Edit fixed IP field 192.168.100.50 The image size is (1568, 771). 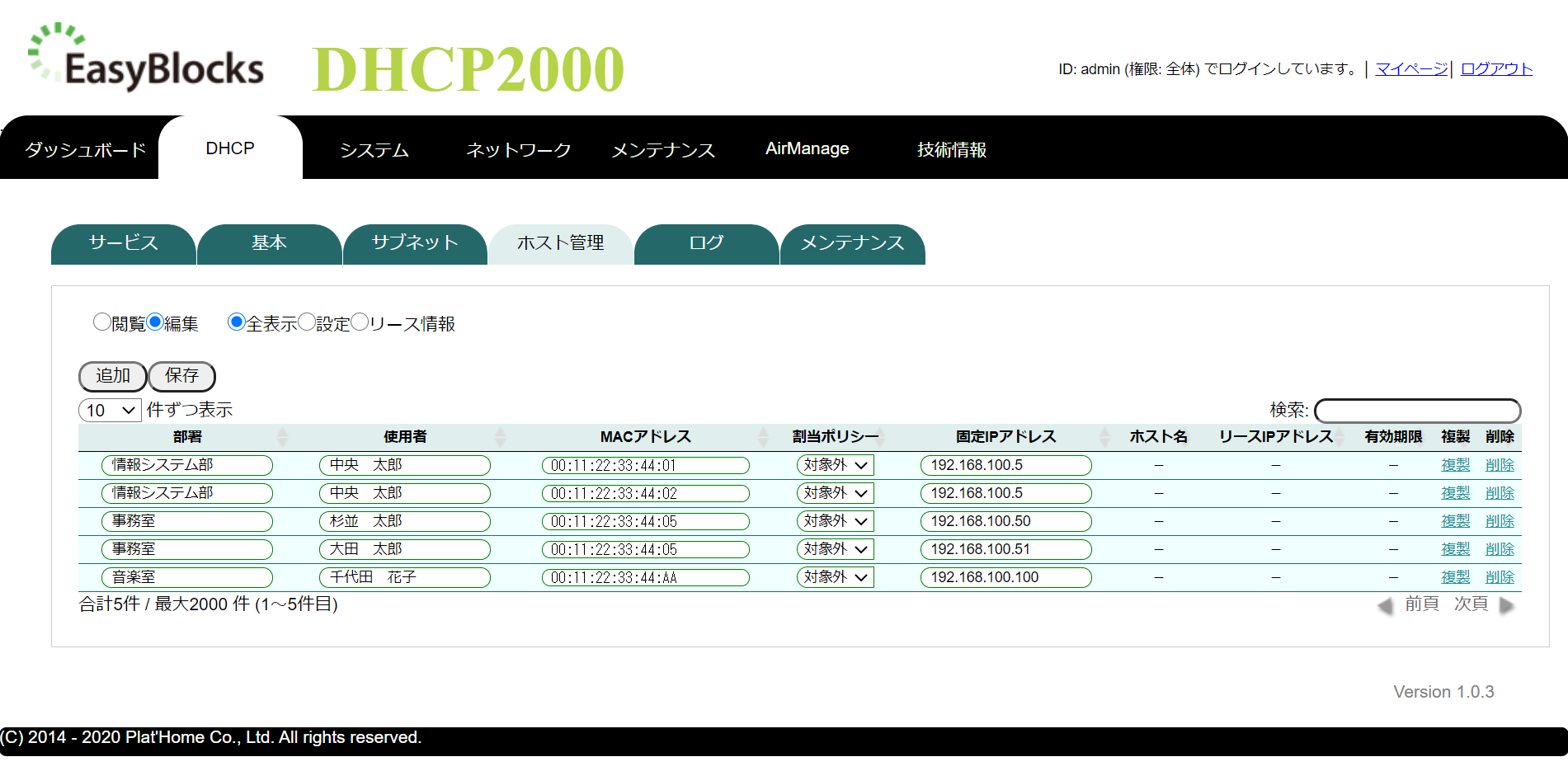pyautogui.click(x=1006, y=521)
